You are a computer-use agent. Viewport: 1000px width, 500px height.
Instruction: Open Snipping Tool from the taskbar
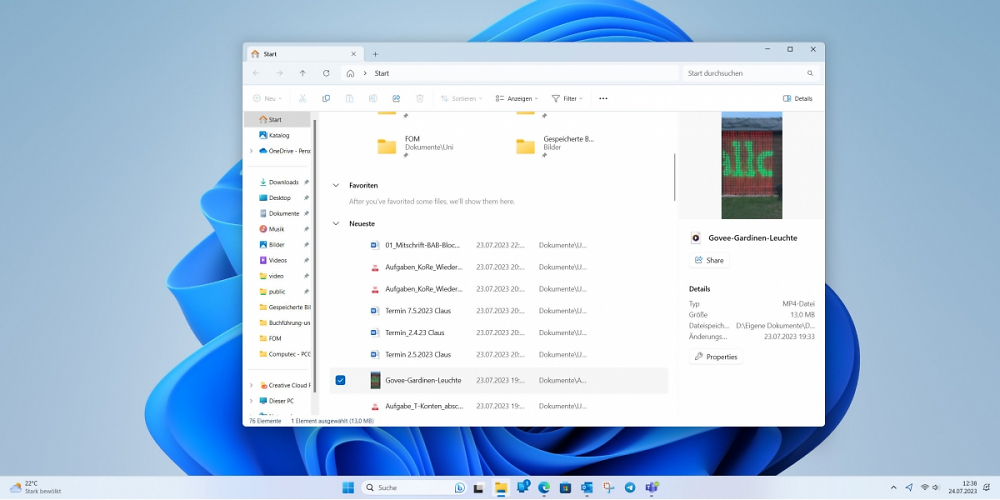(608, 488)
